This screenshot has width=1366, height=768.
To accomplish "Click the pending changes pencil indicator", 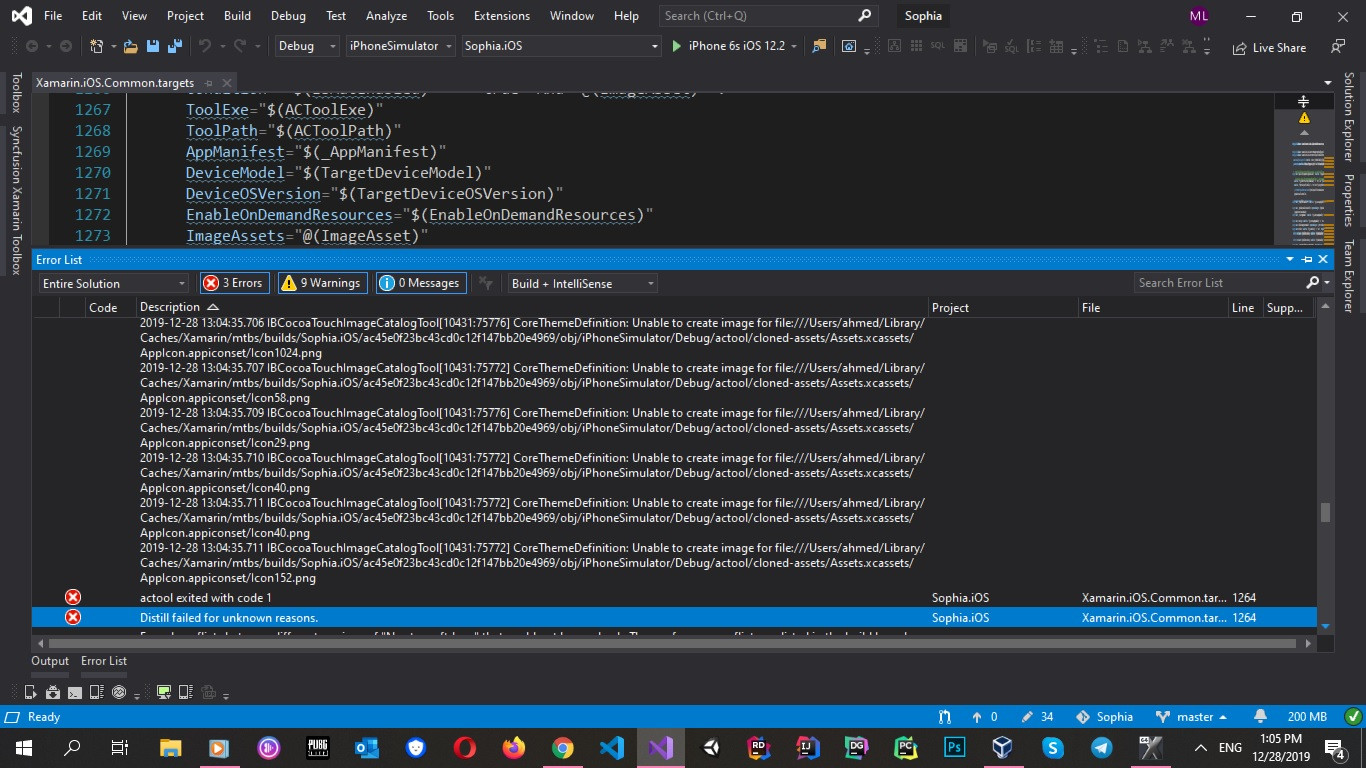I will [x=1037, y=717].
